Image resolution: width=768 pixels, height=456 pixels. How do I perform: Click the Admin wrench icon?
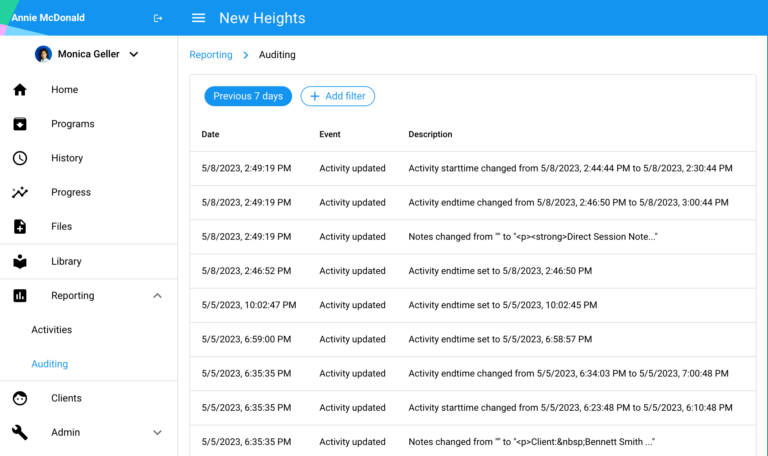20,432
